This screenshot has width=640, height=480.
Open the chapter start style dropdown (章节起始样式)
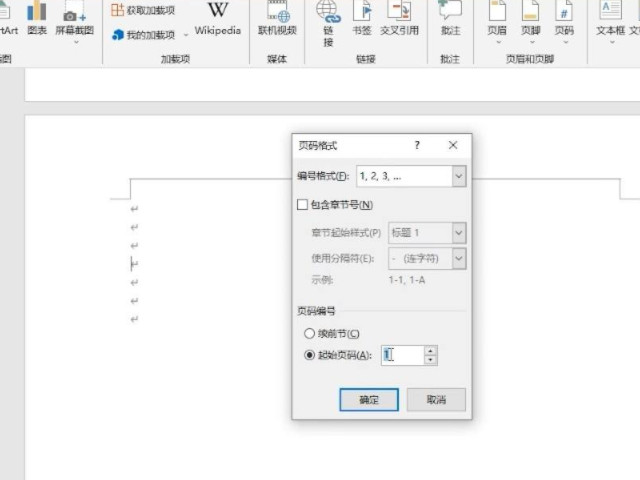(x=459, y=233)
